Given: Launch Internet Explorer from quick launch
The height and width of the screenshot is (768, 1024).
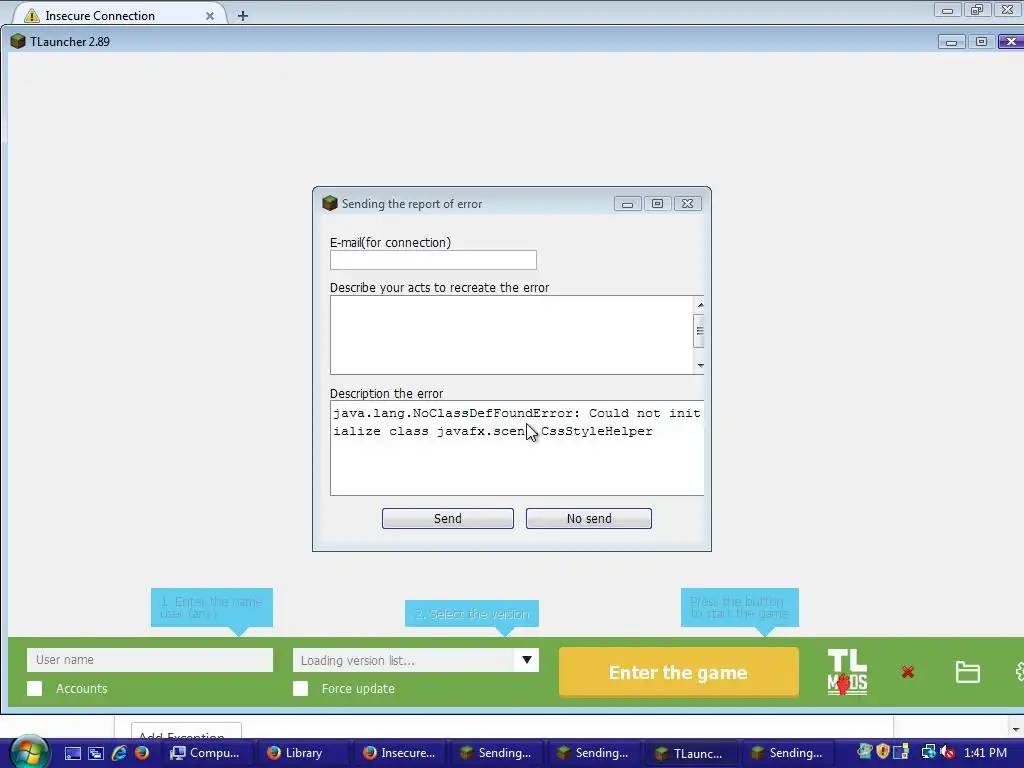Looking at the screenshot, I should coord(119,753).
